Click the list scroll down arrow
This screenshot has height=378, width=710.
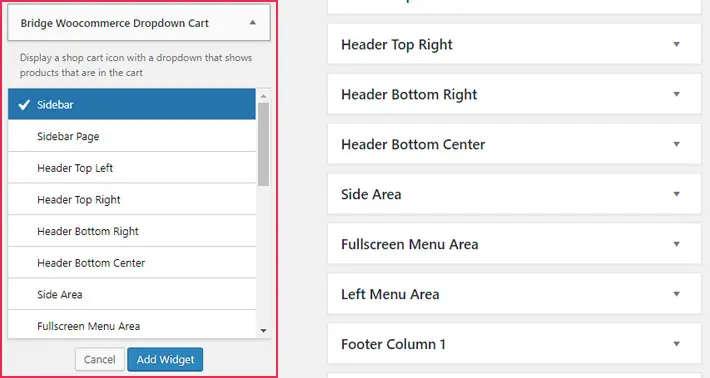tap(264, 331)
